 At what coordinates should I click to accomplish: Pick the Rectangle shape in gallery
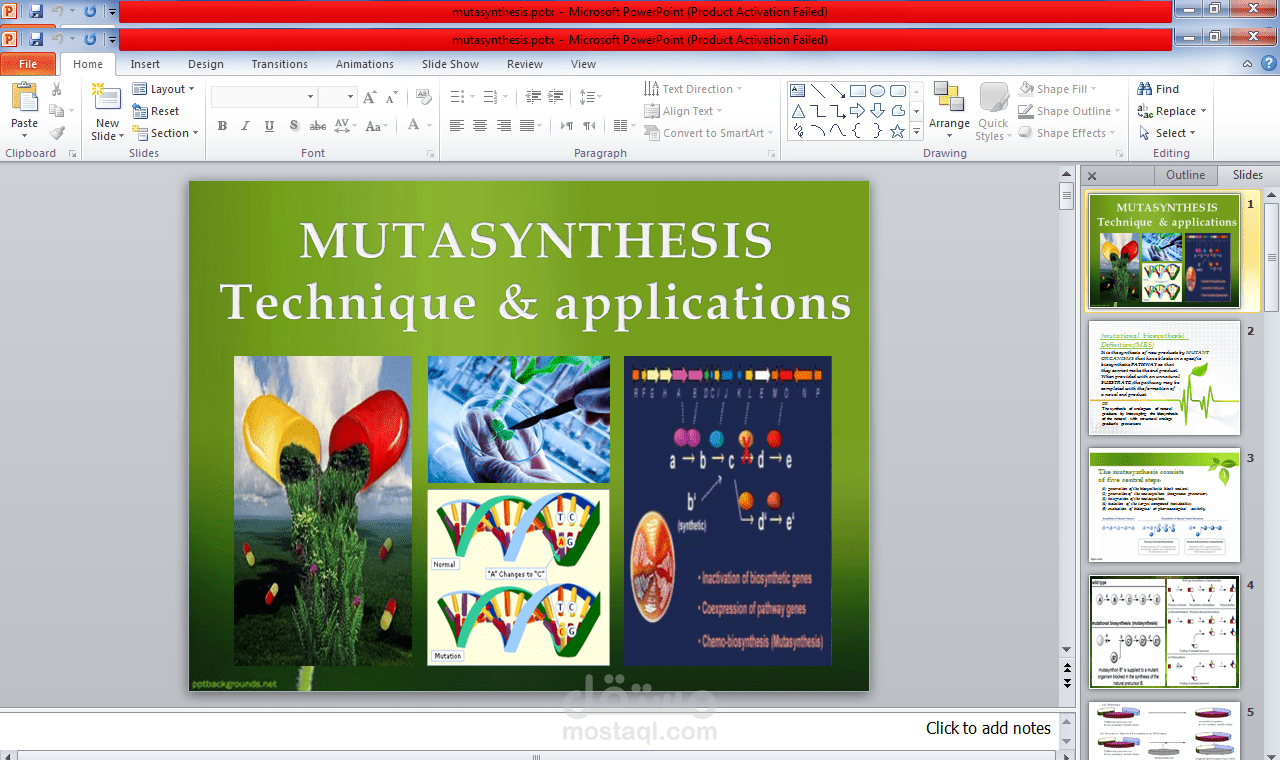[x=857, y=90]
